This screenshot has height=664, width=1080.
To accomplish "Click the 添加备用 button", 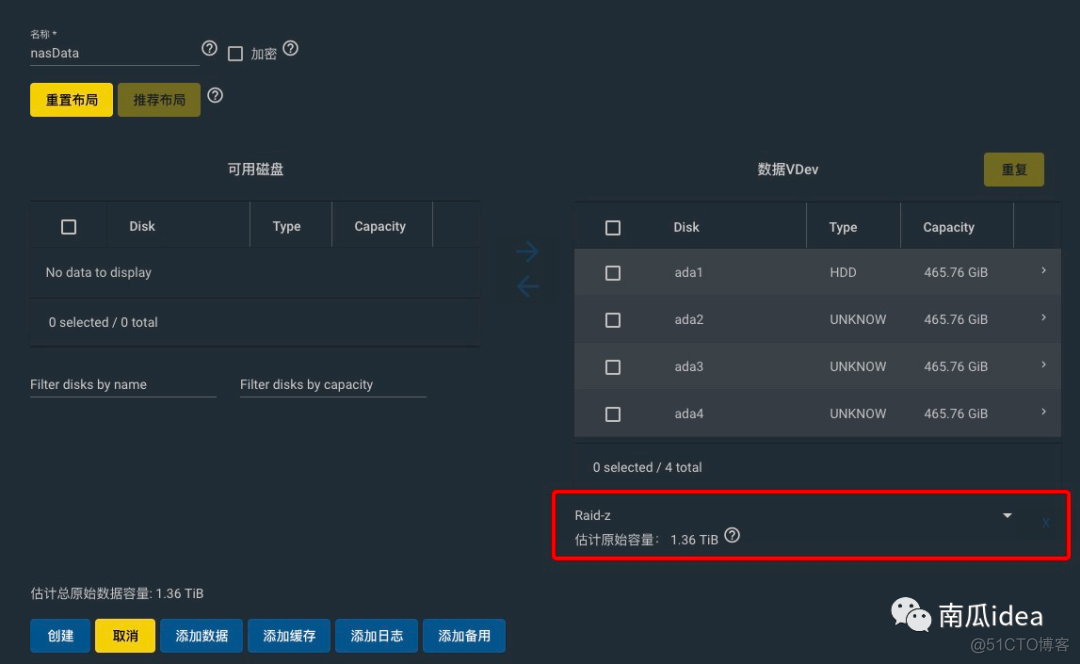I will (x=464, y=636).
